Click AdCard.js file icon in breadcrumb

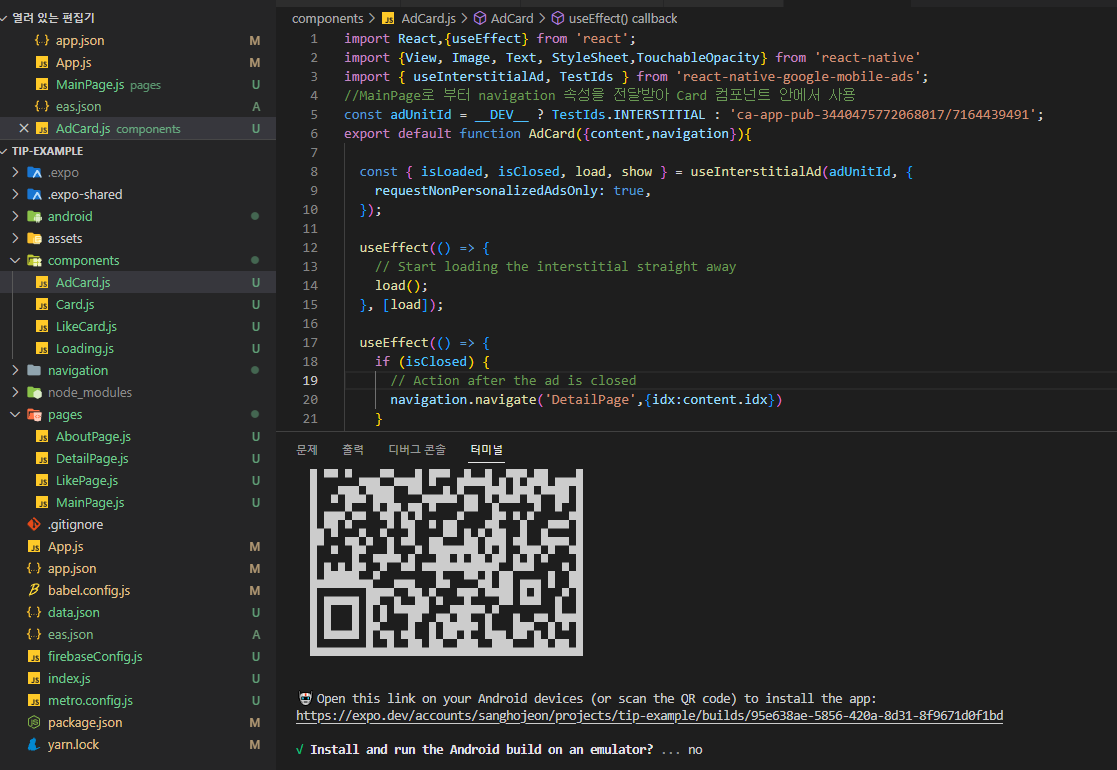pos(388,19)
